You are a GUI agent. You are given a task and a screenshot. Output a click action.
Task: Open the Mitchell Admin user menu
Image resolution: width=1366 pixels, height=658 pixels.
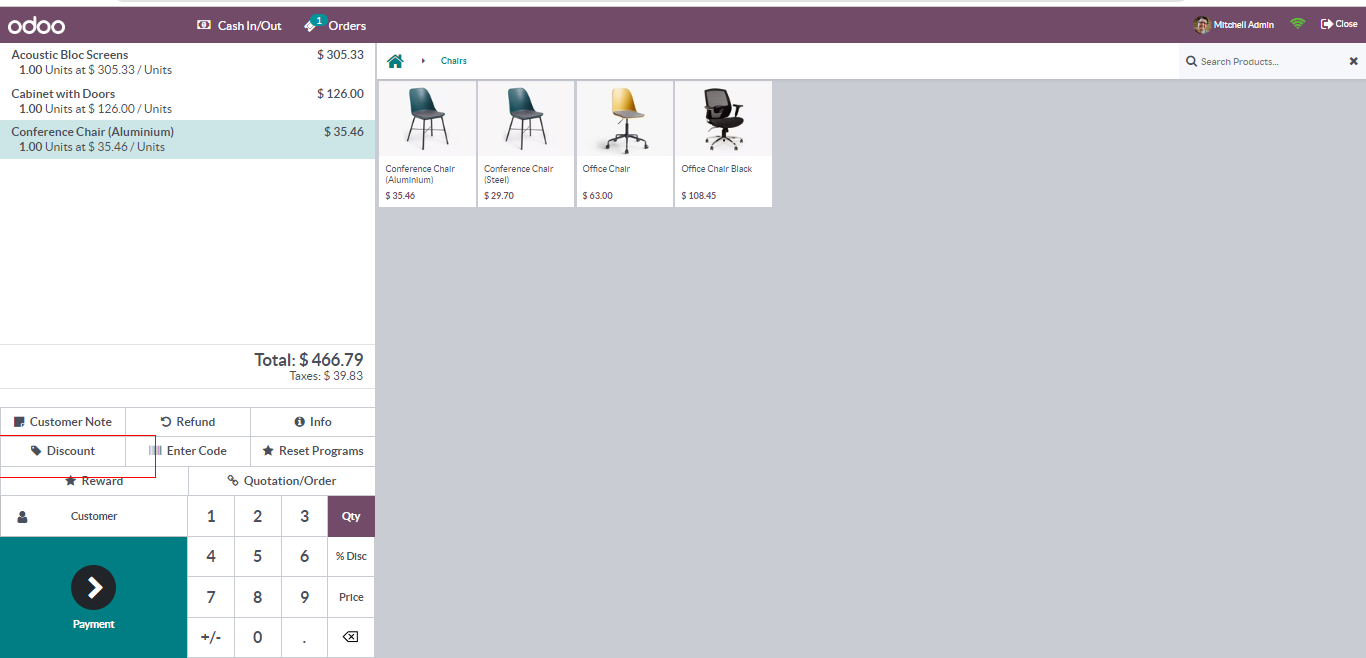coord(1234,24)
